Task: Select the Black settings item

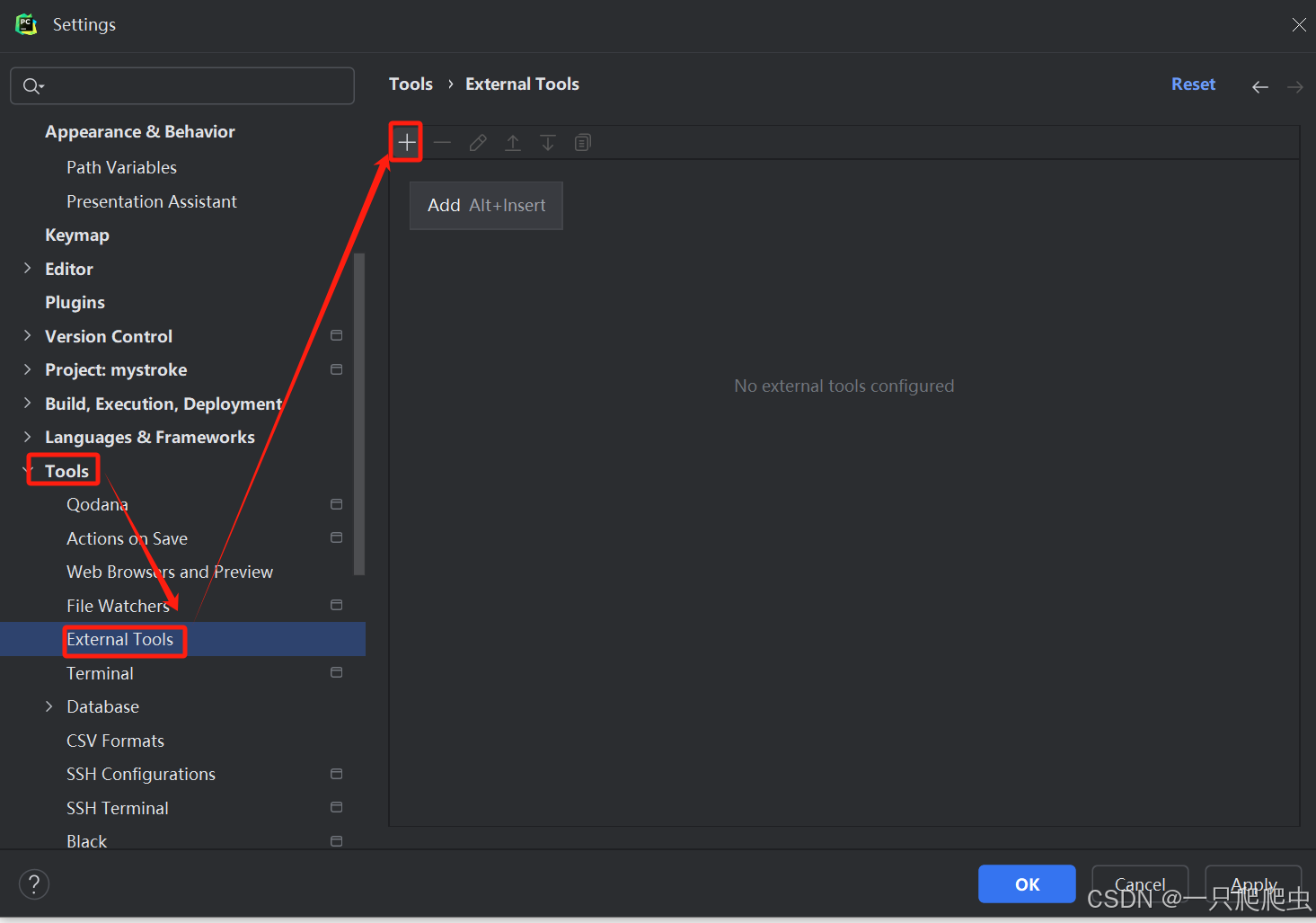Action: (86, 841)
